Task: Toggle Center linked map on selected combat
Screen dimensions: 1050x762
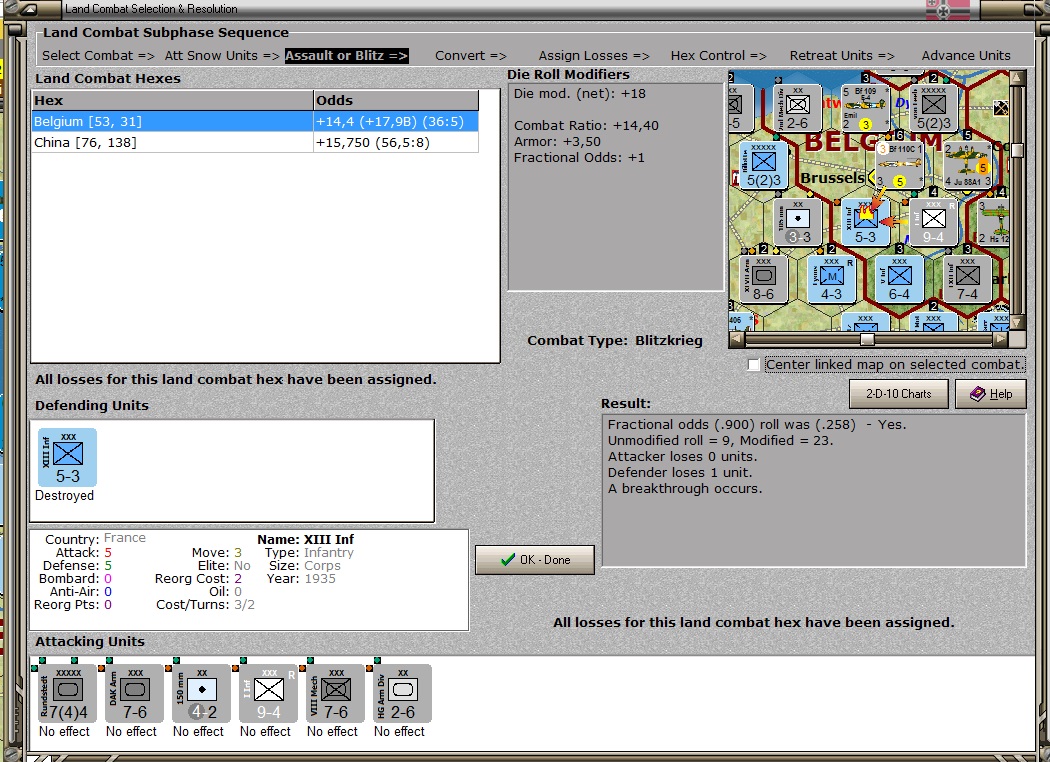Action: 754,365
